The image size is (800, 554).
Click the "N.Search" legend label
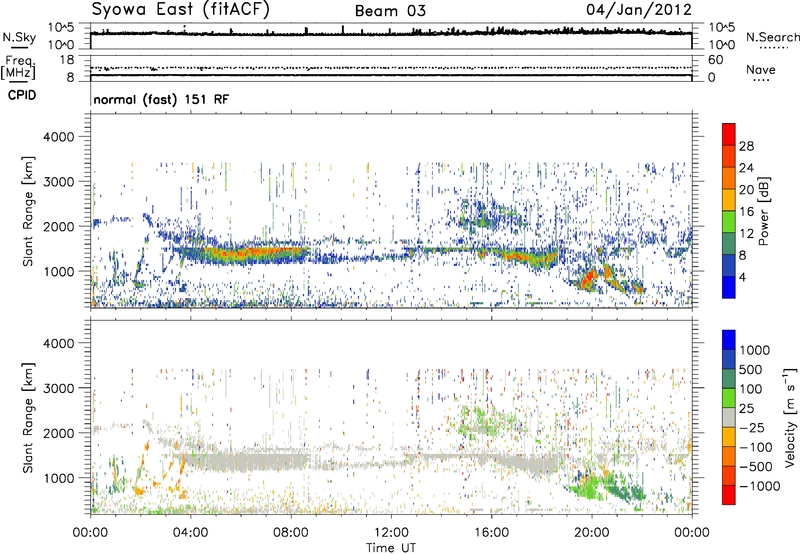point(772,37)
